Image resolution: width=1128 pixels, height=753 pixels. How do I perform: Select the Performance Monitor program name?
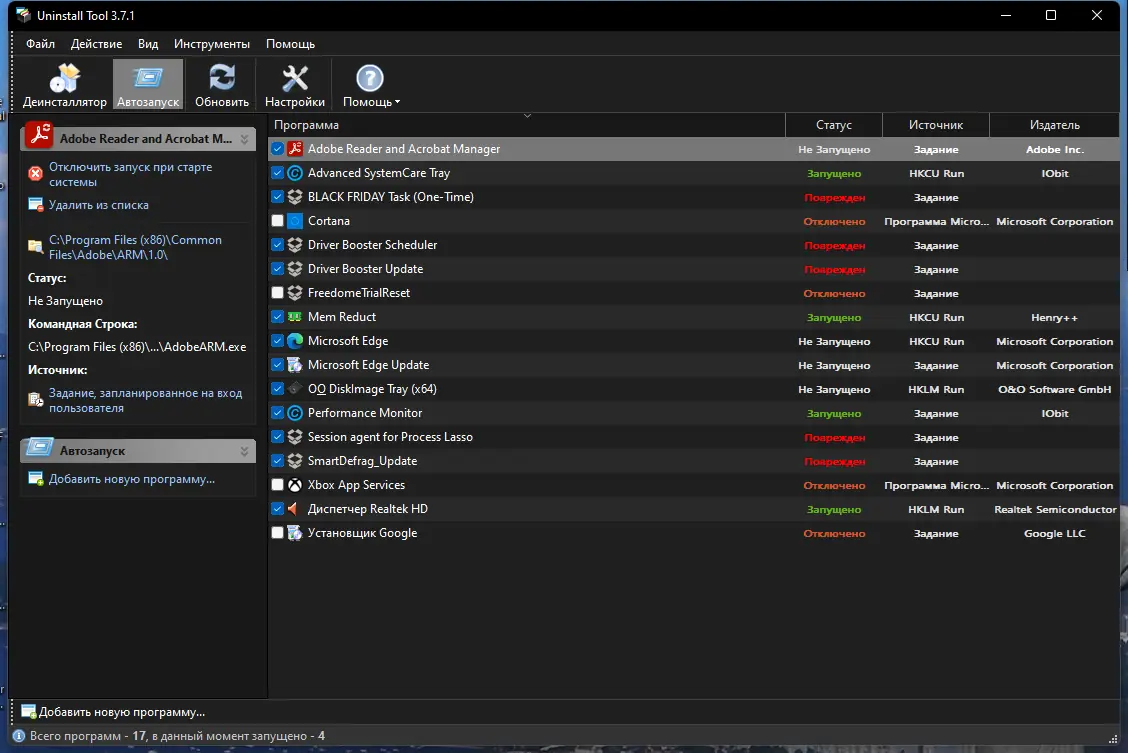[365, 413]
